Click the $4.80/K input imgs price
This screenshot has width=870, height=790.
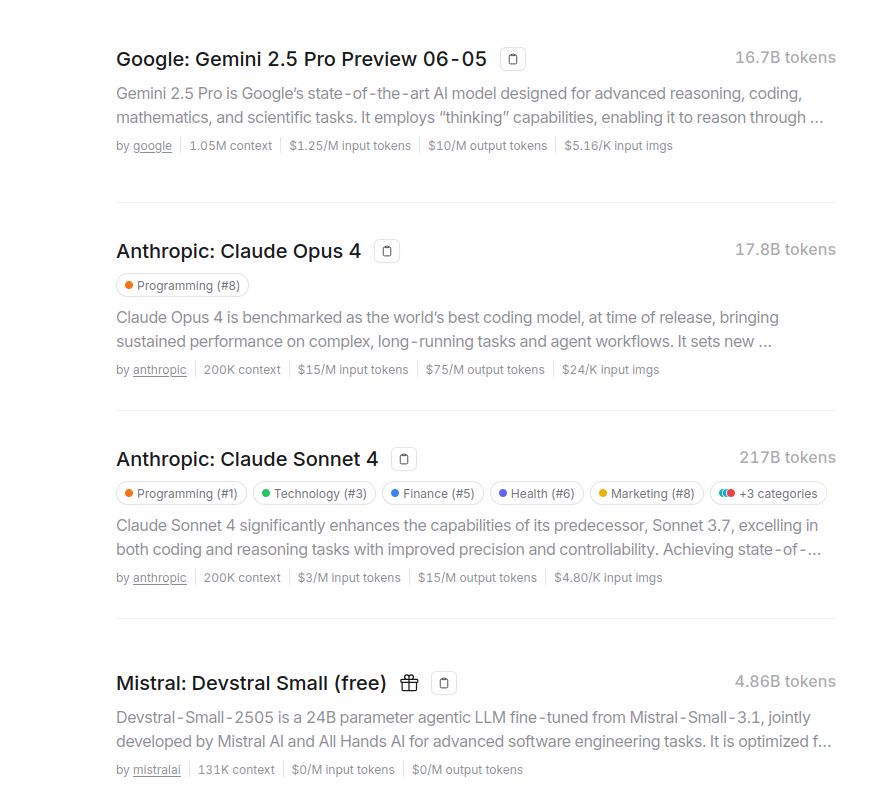pos(608,578)
